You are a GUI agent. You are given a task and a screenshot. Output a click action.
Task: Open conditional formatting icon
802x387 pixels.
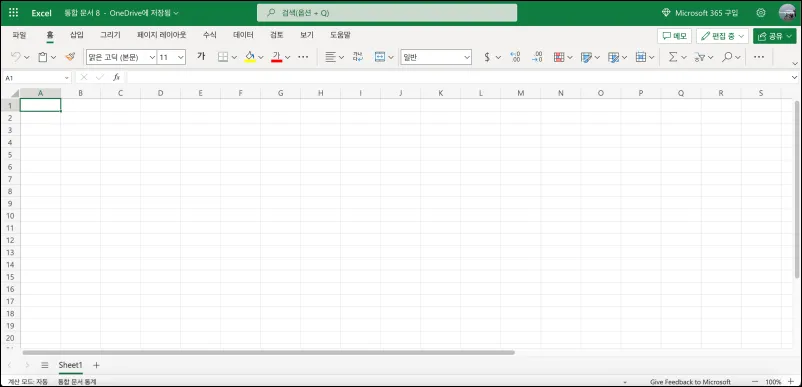click(559, 57)
